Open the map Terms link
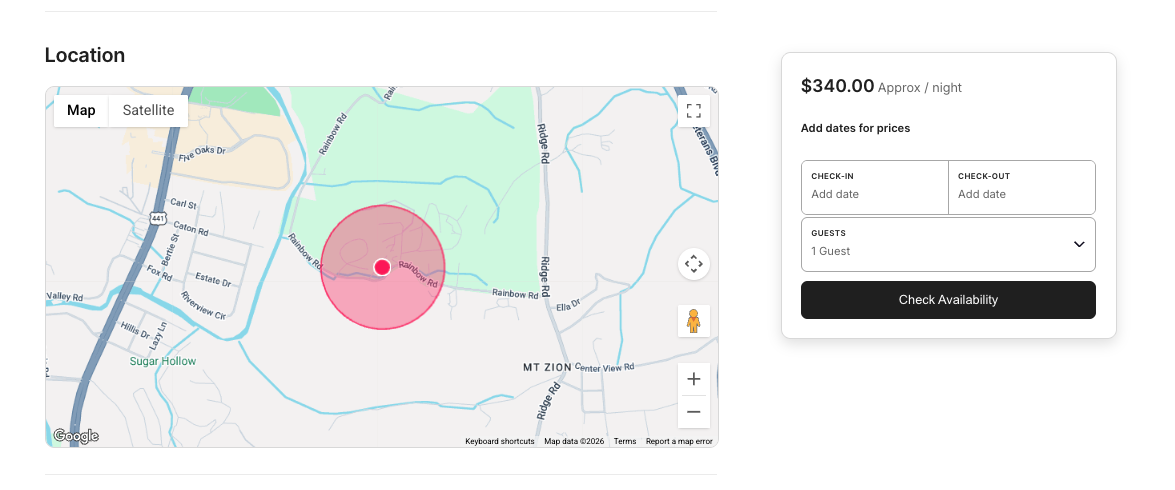This screenshot has width=1175, height=490. click(625, 441)
